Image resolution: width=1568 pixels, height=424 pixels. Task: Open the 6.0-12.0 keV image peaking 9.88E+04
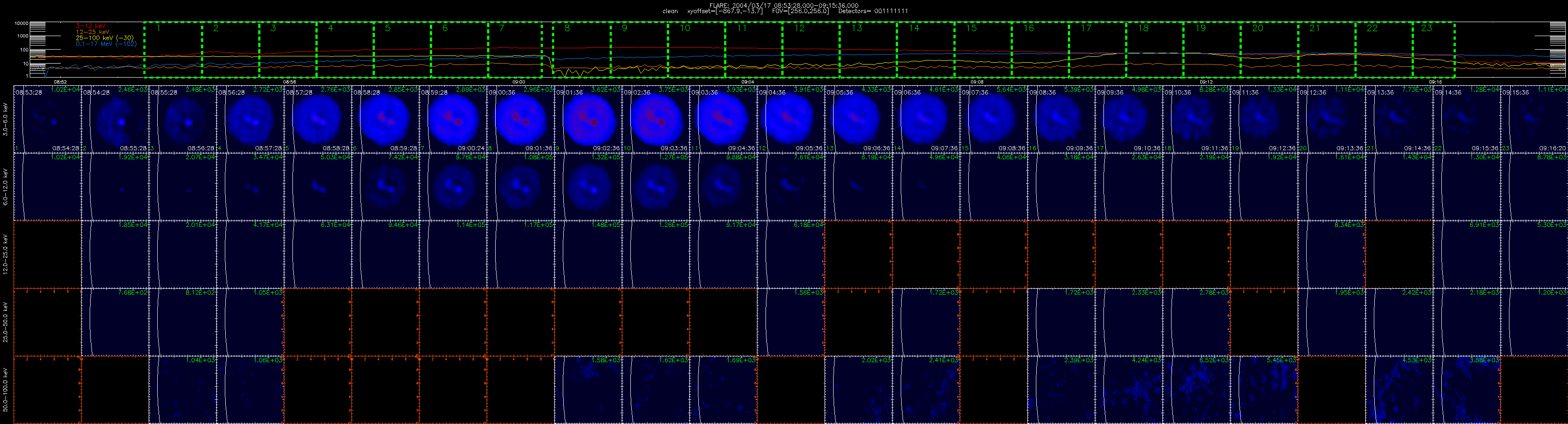coord(724,186)
